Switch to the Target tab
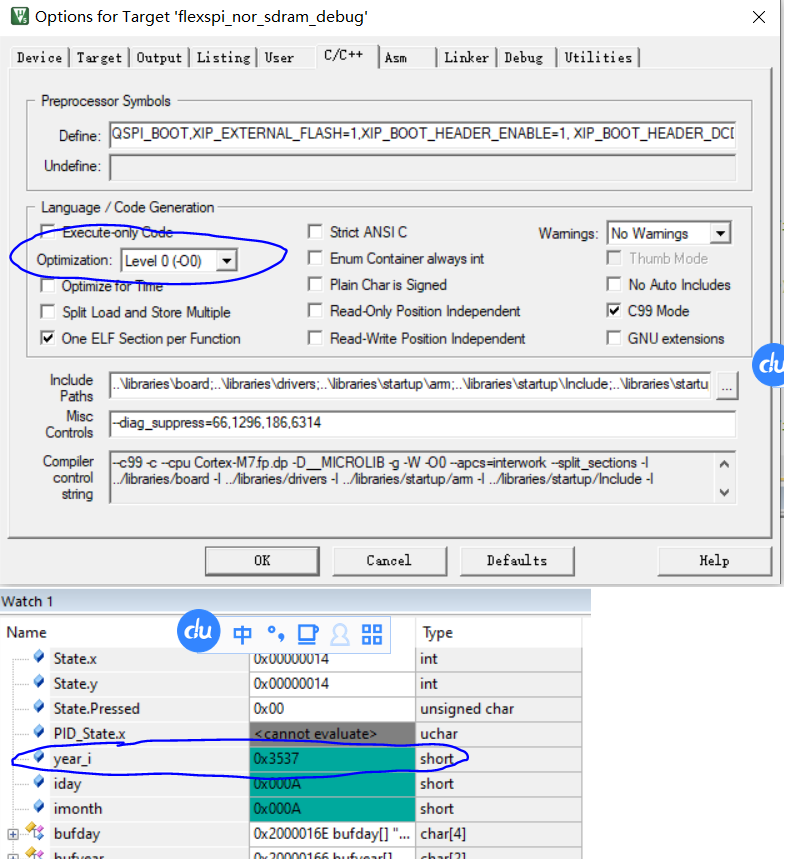This screenshot has height=859, width=785. (x=99, y=58)
